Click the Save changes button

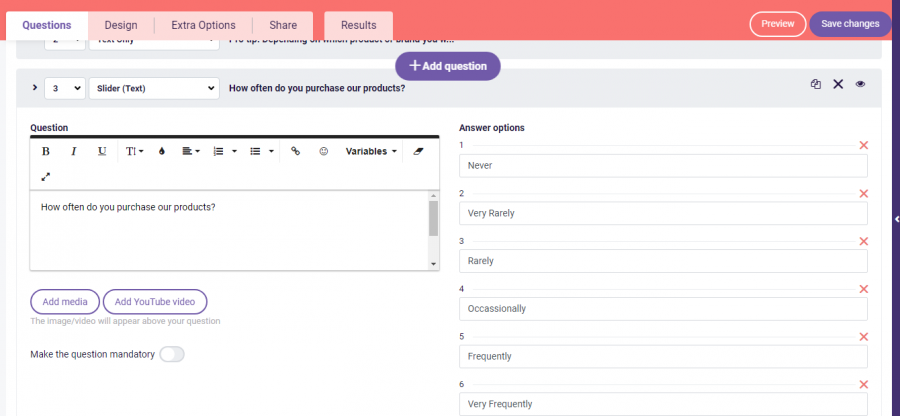(850, 24)
